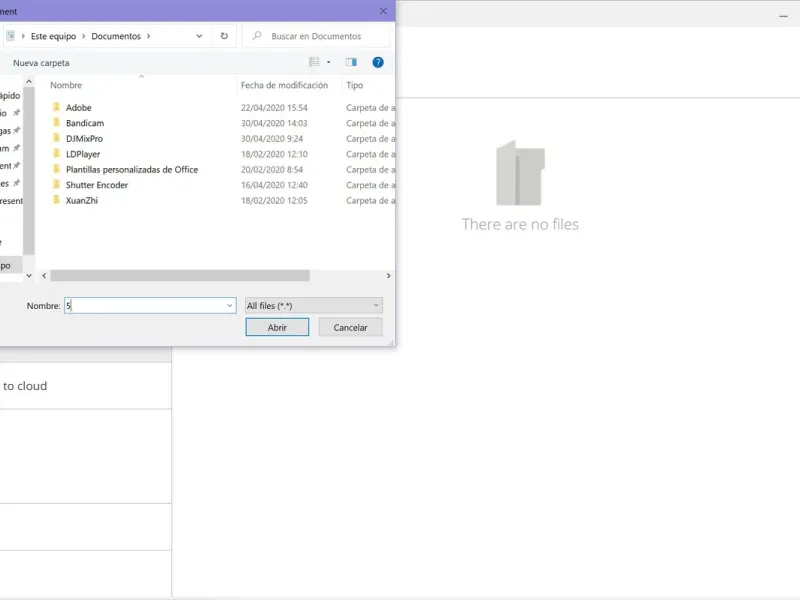Click the Plantillas personalizadas folder icon

56,169
